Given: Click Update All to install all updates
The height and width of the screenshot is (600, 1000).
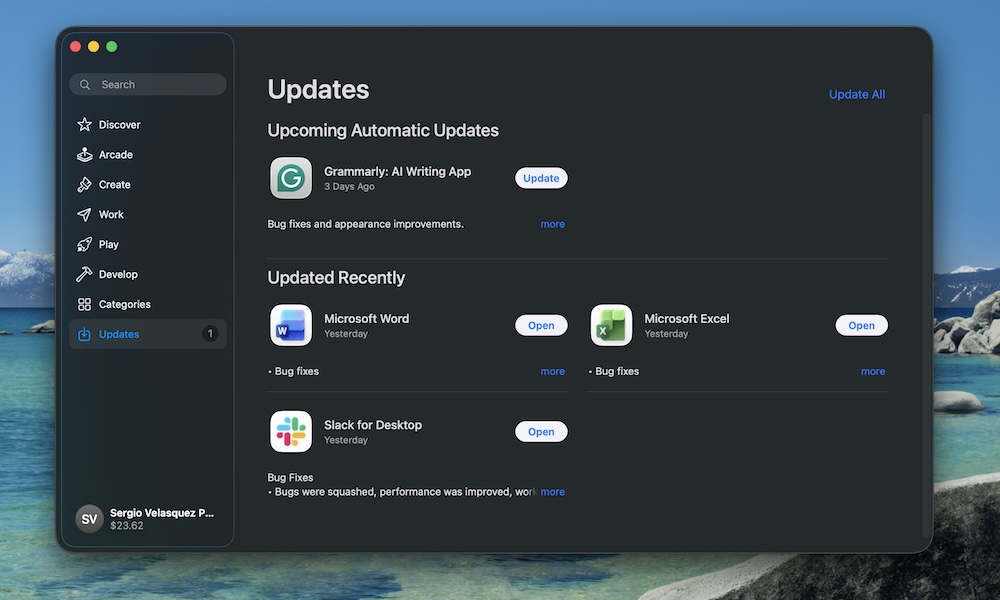Looking at the screenshot, I should click(857, 94).
